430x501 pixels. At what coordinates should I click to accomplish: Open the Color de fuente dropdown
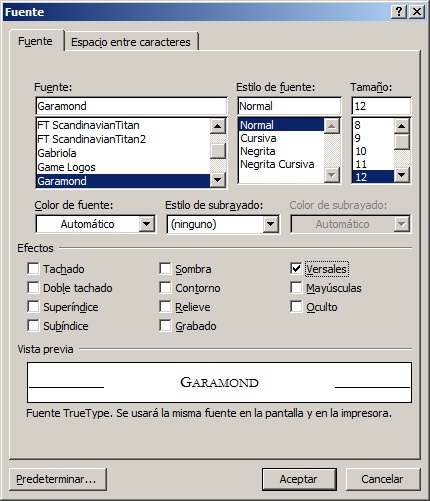point(147,224)
